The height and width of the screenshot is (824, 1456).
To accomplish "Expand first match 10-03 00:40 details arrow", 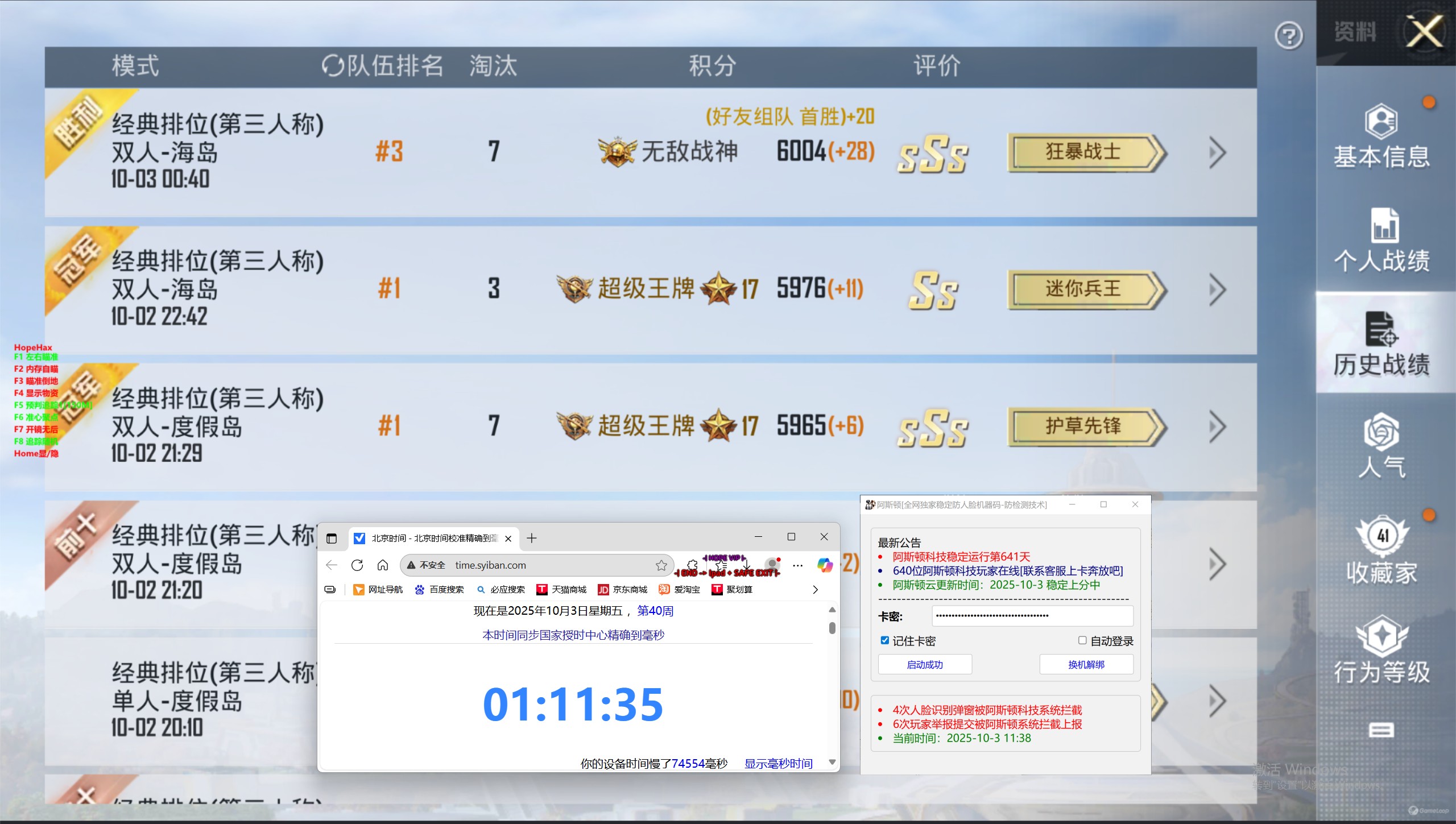I will [x=1217, y=152].
